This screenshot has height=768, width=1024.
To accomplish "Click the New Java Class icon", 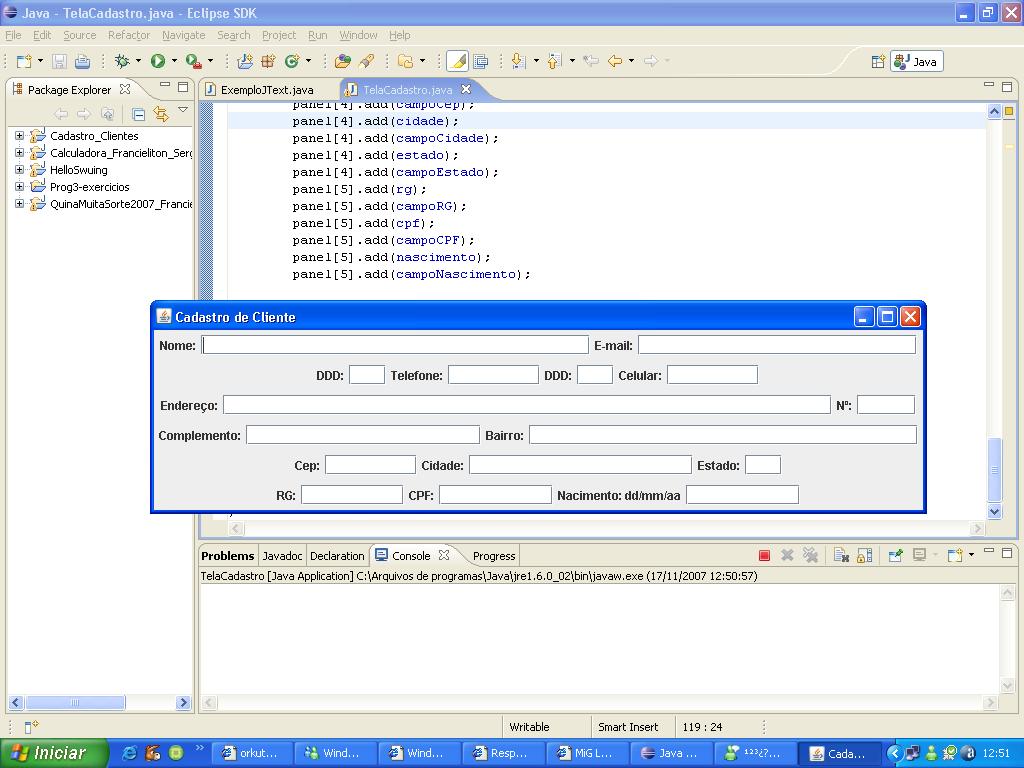I will [x=292, y=61].
